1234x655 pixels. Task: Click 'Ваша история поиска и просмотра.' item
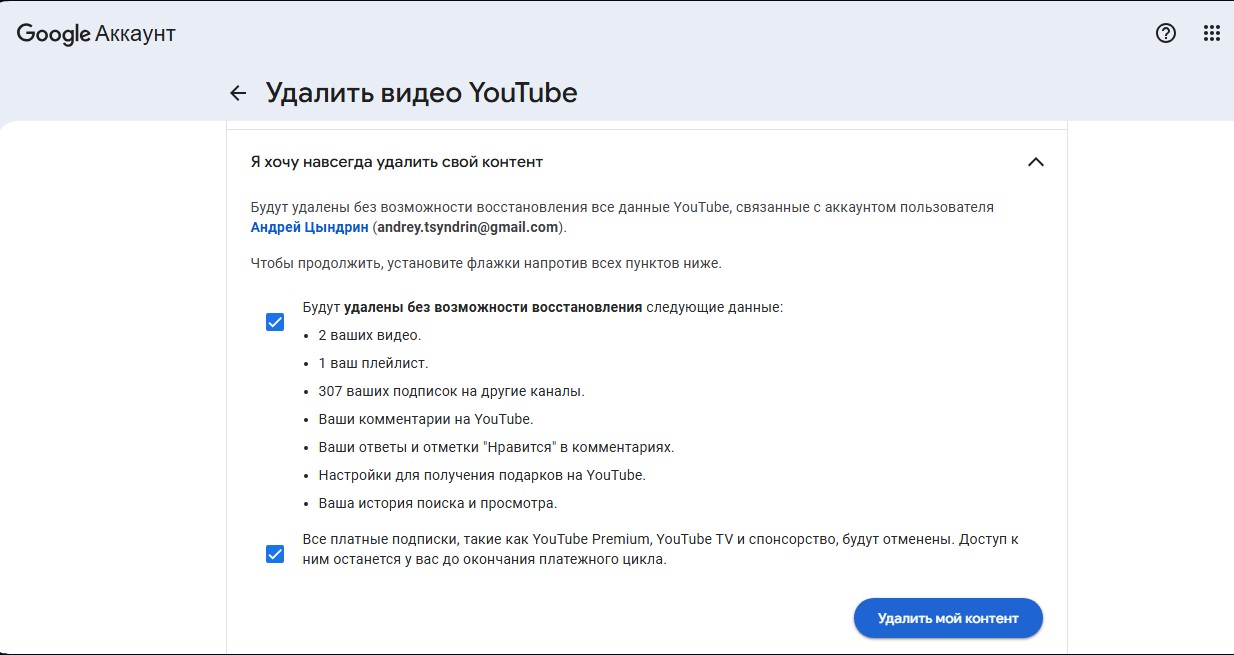[438, 503]
